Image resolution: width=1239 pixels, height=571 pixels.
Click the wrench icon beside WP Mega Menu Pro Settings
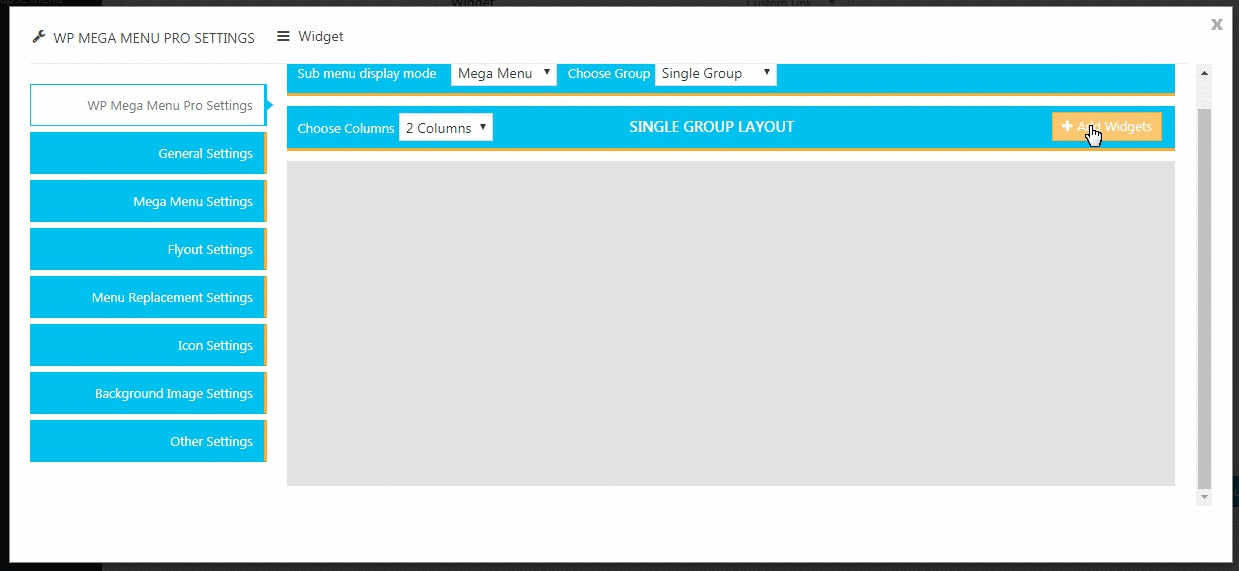pyautogui.click(x=39, y=37)
